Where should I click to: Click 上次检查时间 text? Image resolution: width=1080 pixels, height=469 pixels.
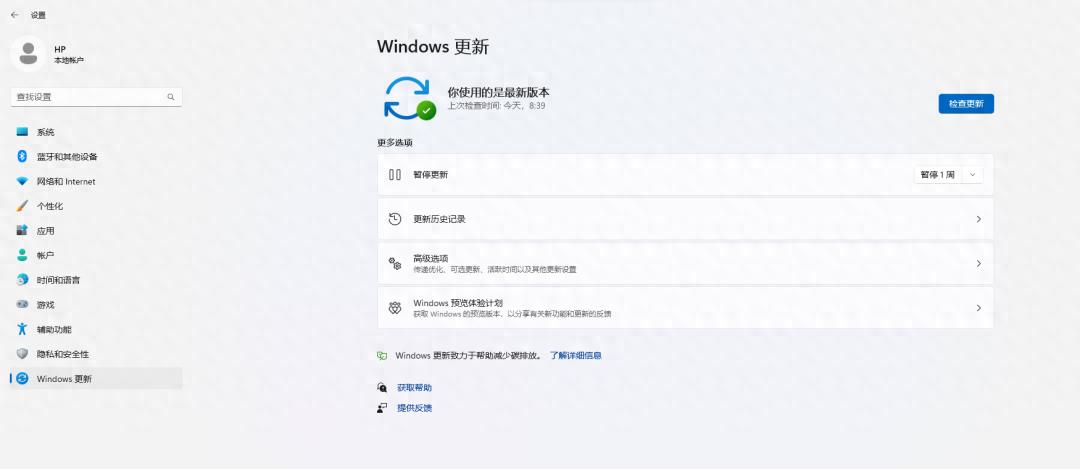(x=497, y=106)
